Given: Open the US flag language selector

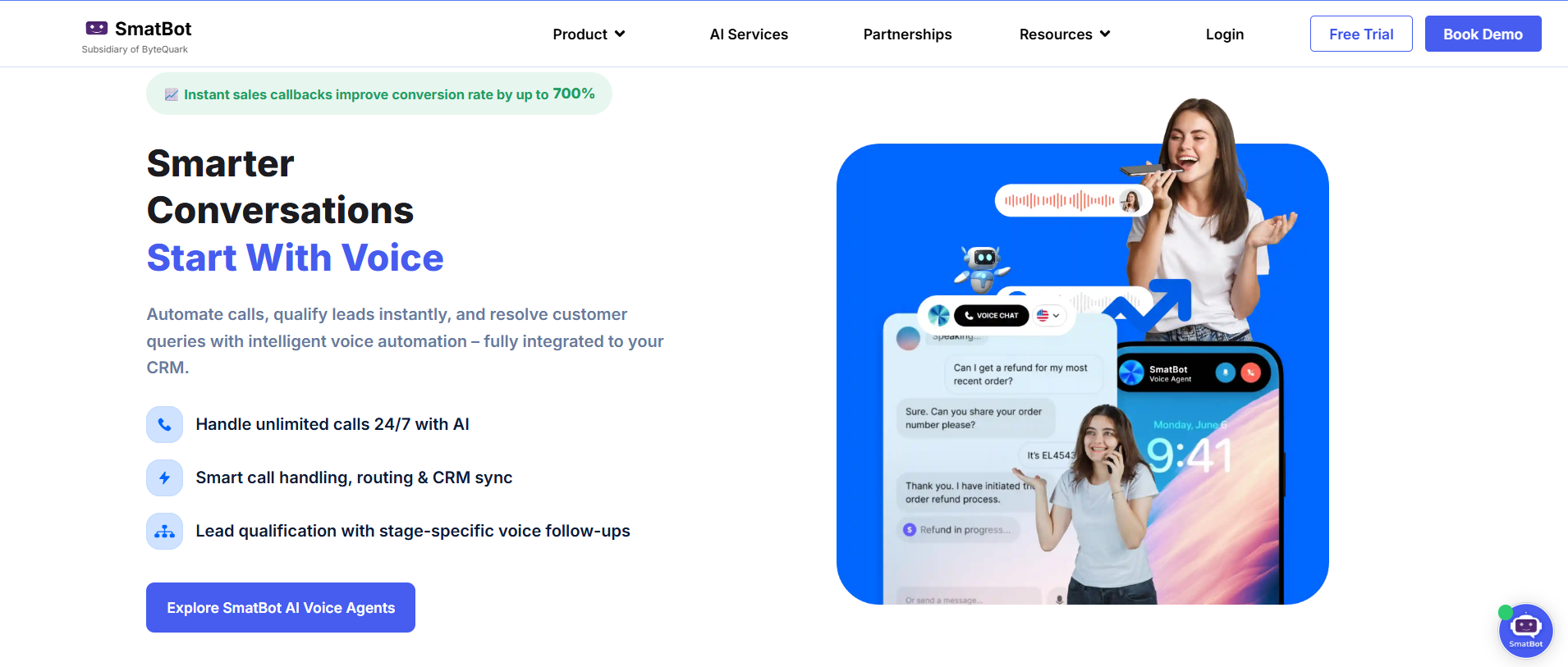Looking at the screenshot, I should [x=1048, y=315].
